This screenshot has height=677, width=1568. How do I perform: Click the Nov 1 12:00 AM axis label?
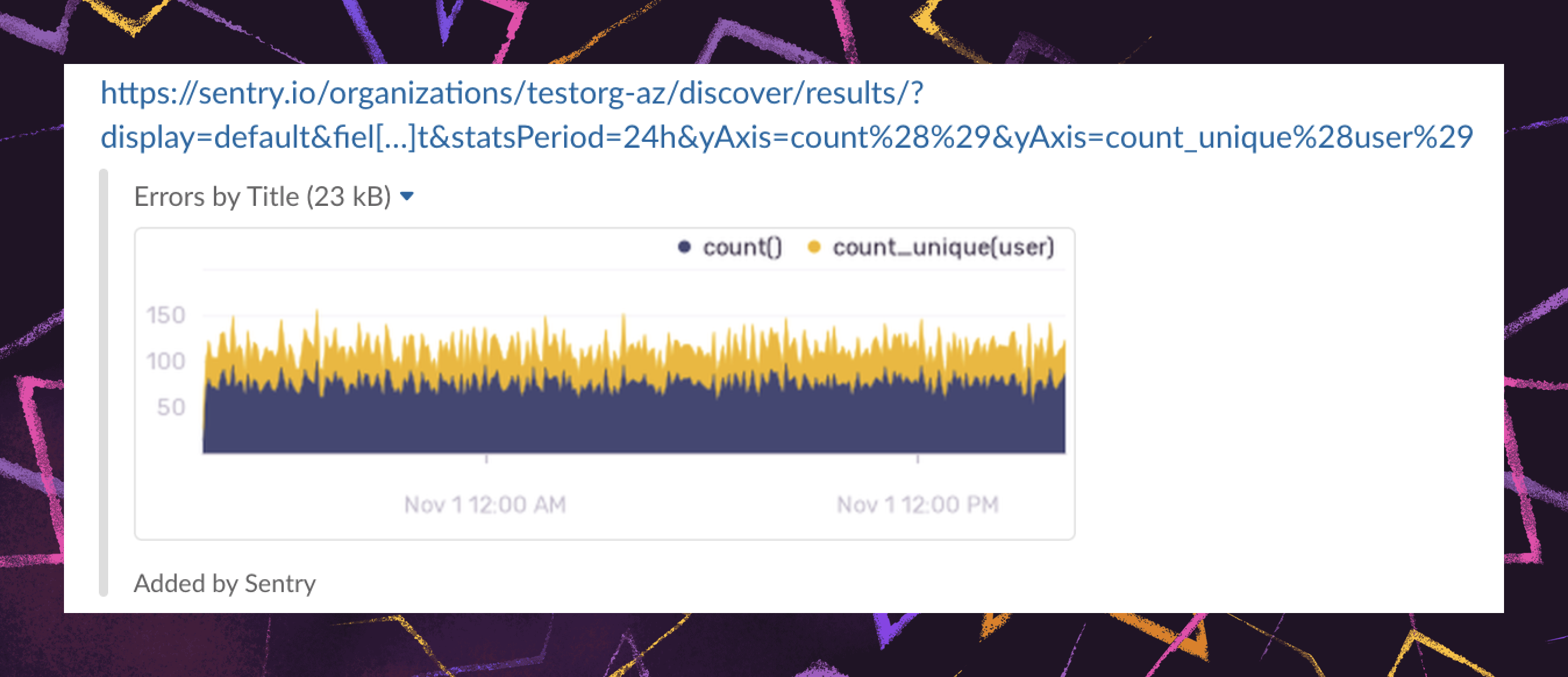(485, 505)
